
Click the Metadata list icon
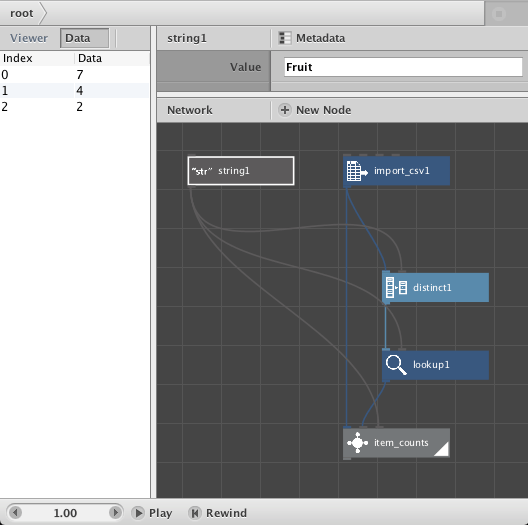285,38
